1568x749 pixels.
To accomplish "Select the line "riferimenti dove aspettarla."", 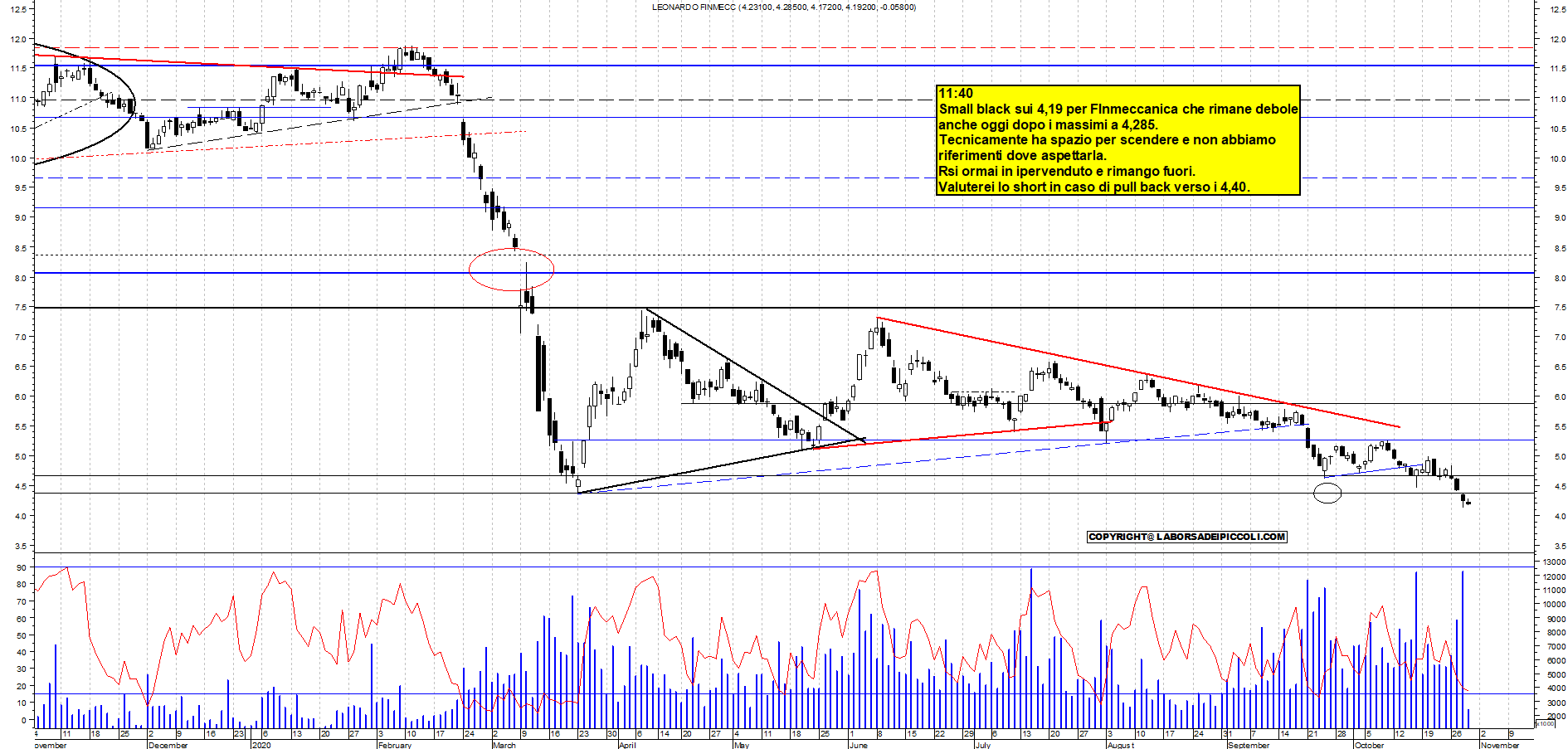I will tap(1022, 155).
